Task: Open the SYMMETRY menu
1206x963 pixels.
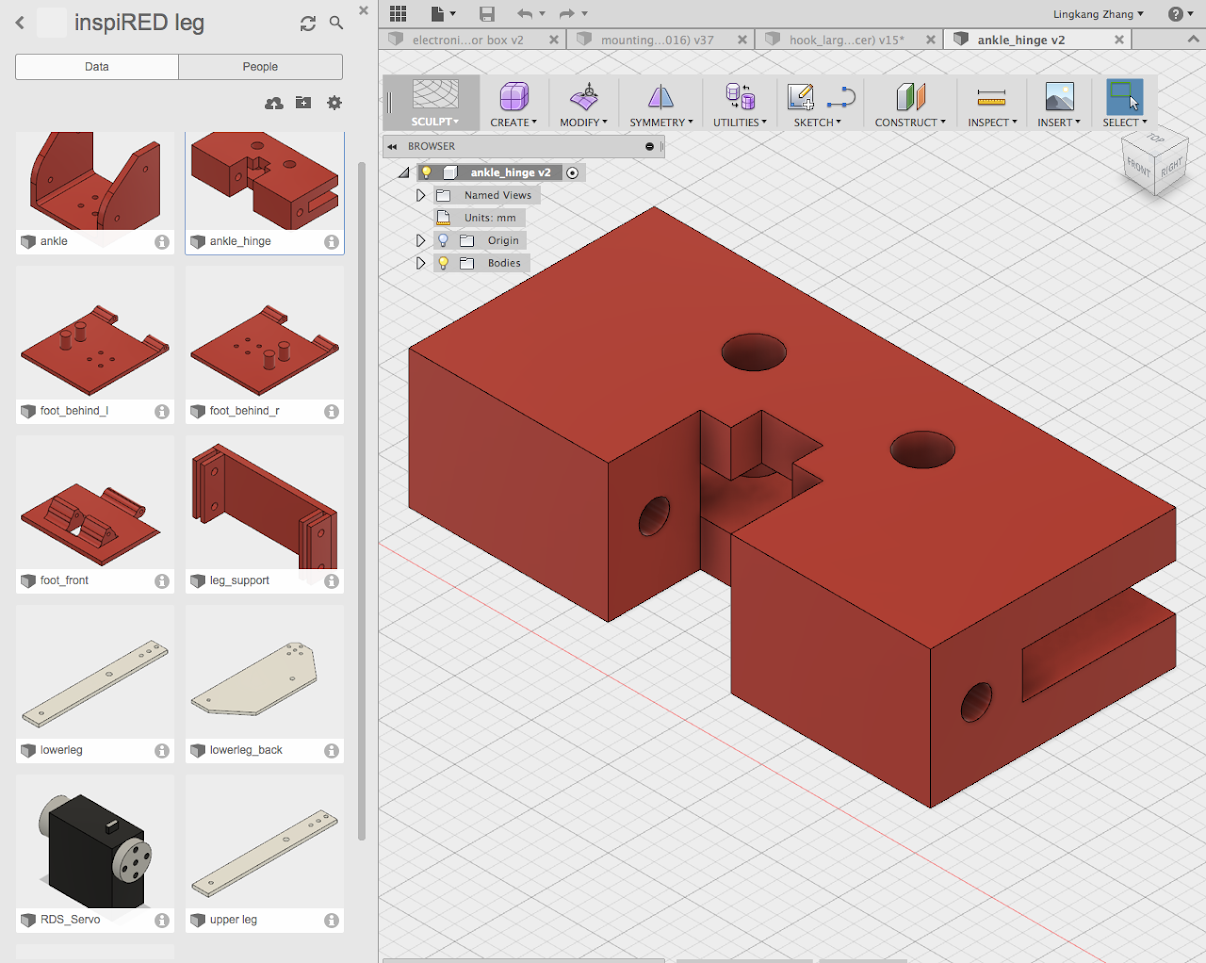Action: (x=660, y=122)
